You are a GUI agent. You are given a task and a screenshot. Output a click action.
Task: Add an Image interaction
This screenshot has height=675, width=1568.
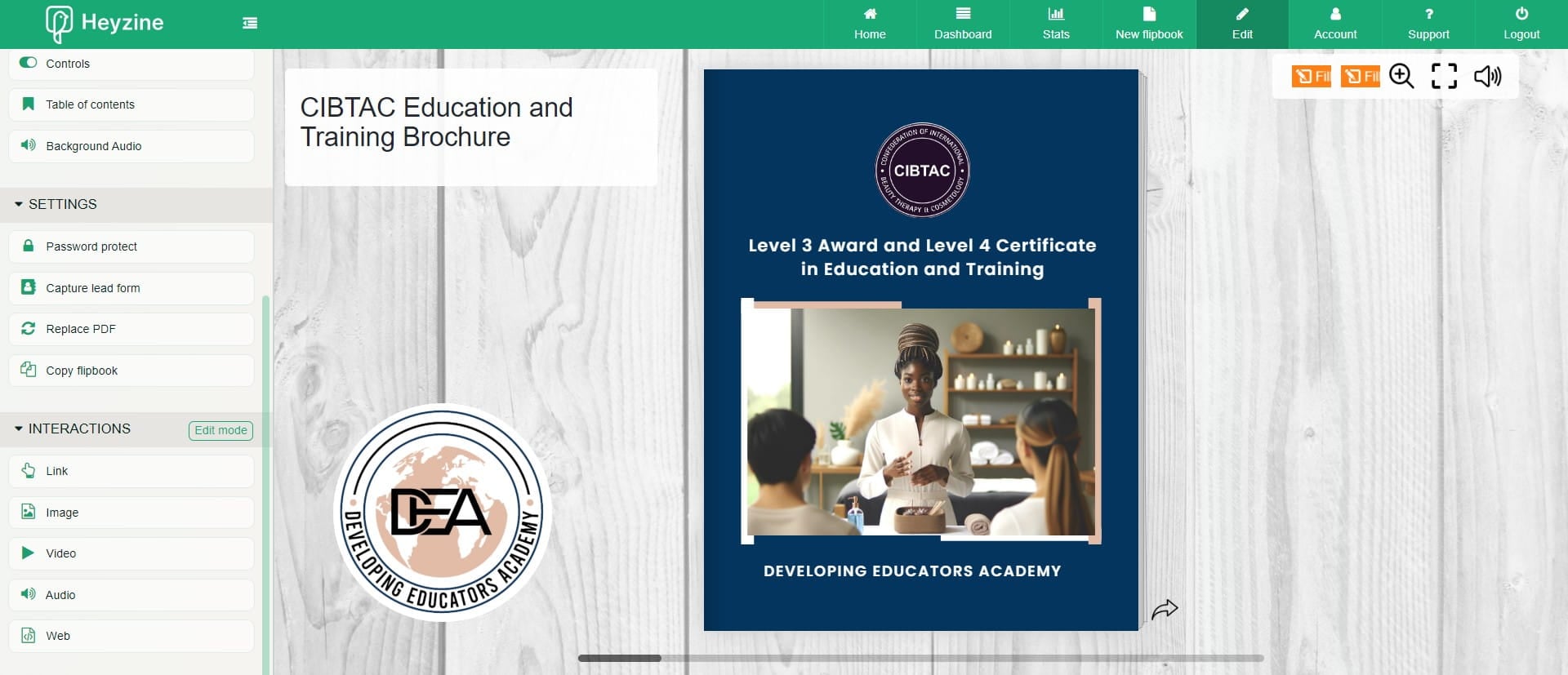tap(131, 513)
